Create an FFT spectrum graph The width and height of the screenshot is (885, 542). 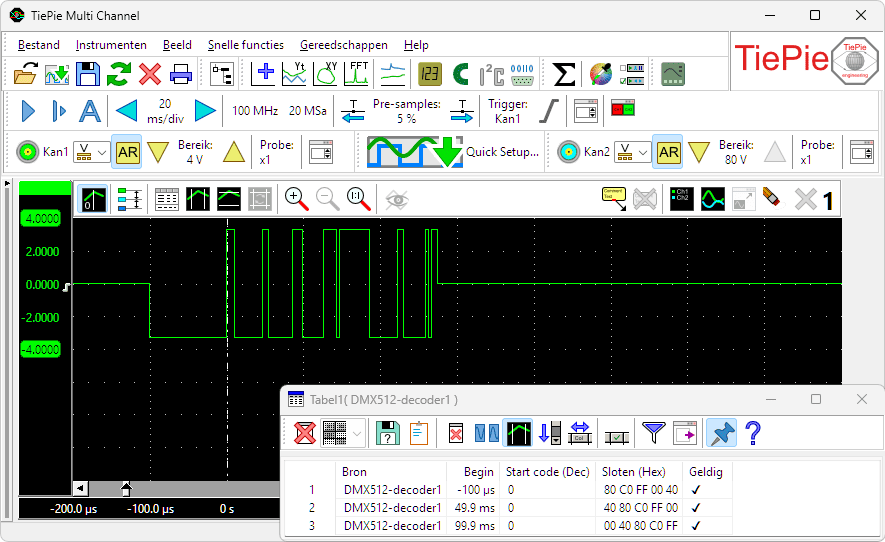pos(356,74)
